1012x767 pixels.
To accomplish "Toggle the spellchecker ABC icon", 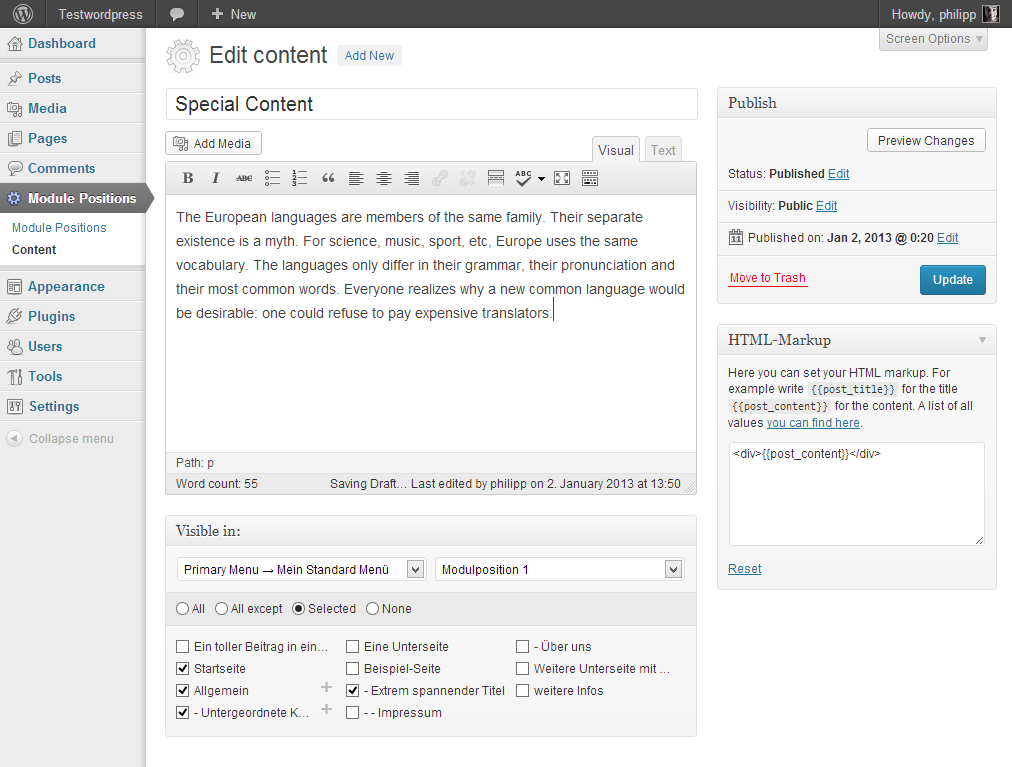I will tap(523, 178).
